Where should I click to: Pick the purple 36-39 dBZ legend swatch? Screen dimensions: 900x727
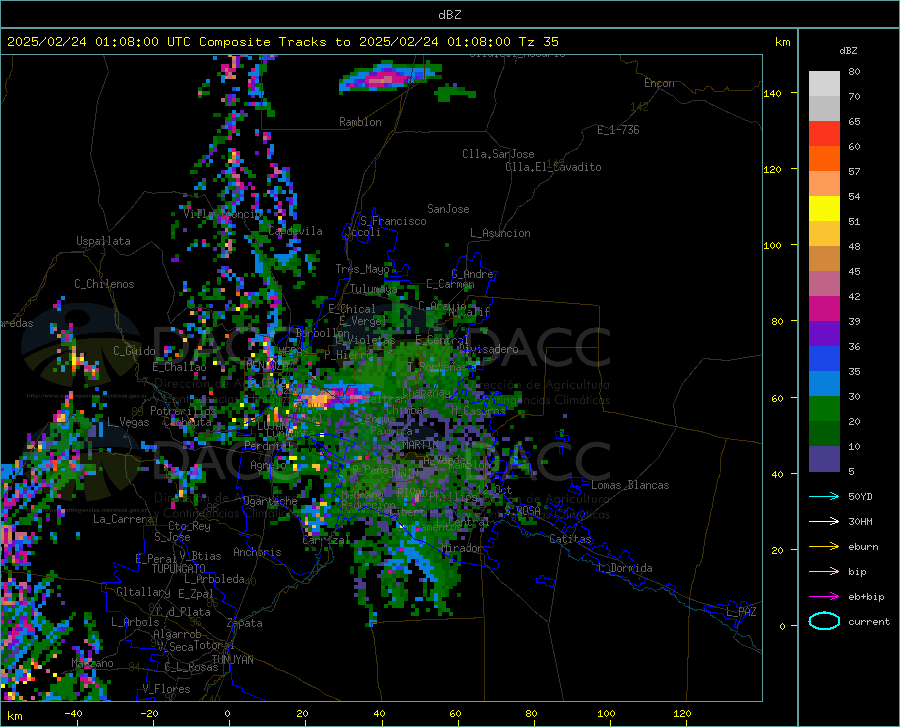coord(824,334)
